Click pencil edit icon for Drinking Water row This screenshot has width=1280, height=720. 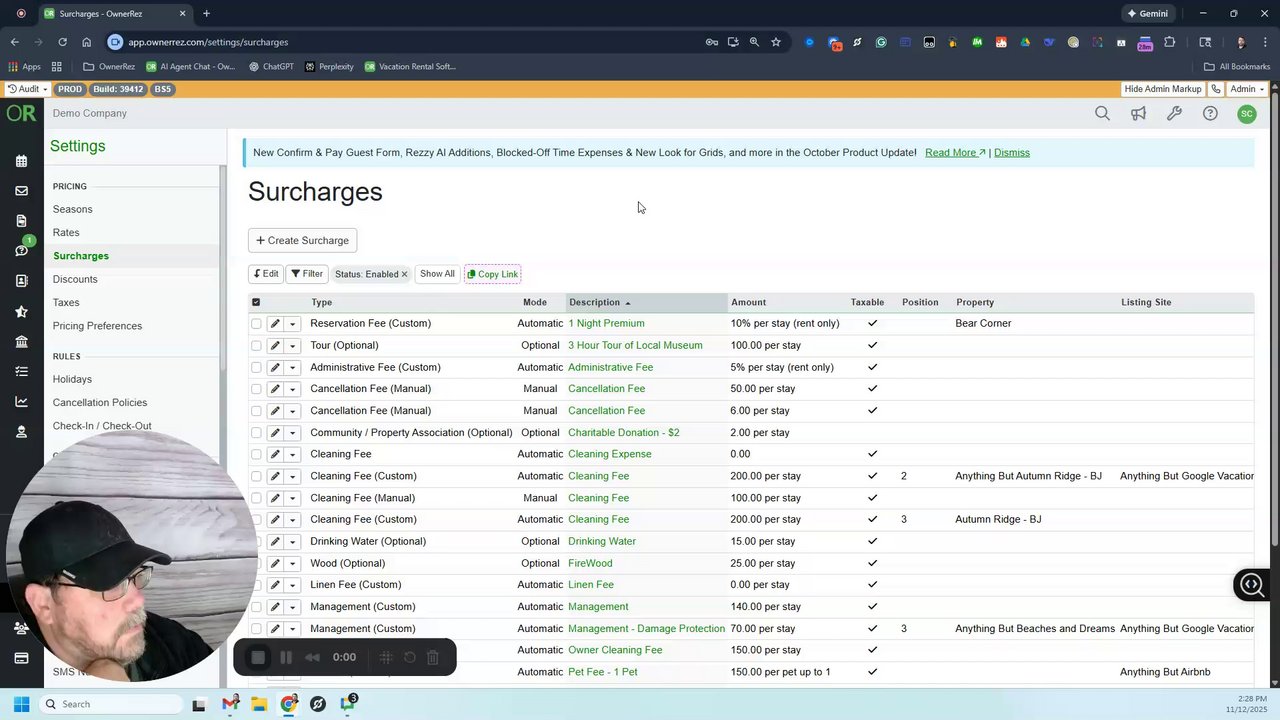click(275, 542)
